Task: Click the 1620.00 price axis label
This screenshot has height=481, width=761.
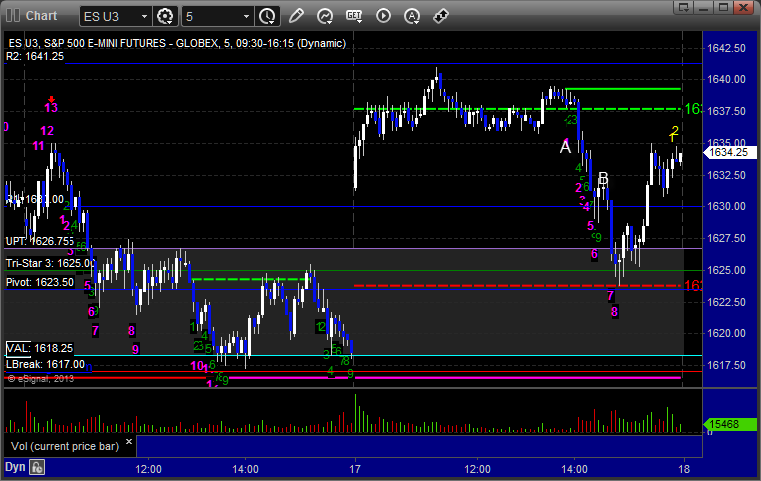Action: (x=727, y=333)
